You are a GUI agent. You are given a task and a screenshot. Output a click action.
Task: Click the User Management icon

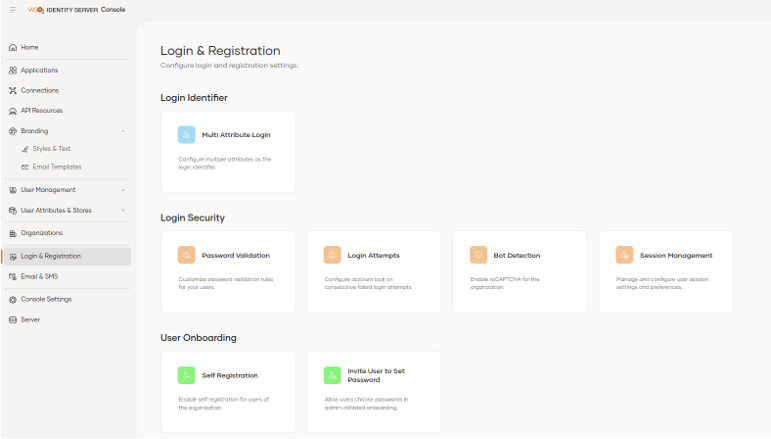coord(13,190)
